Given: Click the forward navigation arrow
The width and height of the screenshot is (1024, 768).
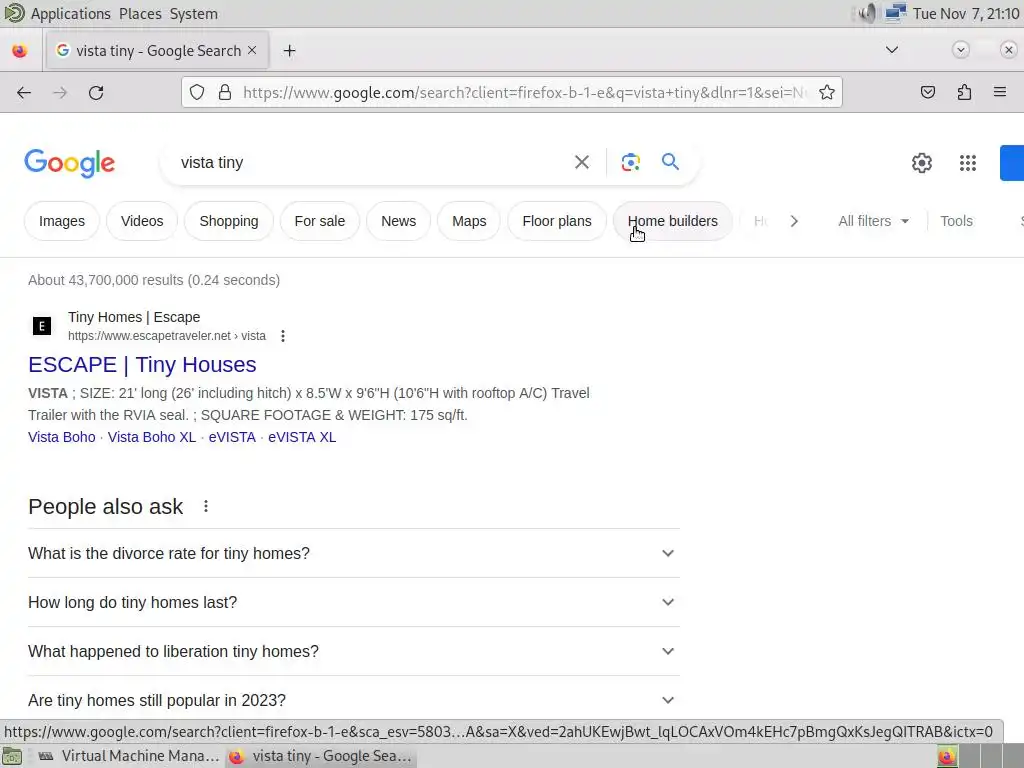Looking at the screenshot, I should tap(60, 93).
